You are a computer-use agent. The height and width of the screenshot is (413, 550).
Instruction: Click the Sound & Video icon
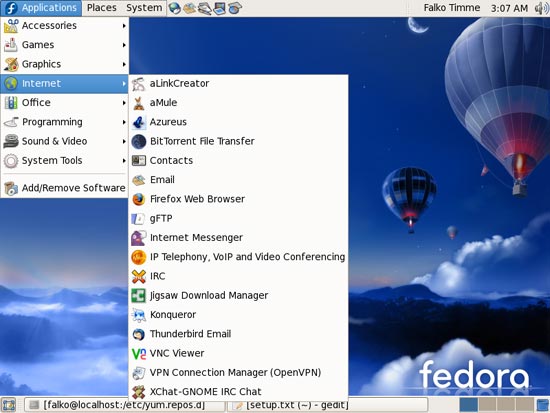[x=11, y=141]
